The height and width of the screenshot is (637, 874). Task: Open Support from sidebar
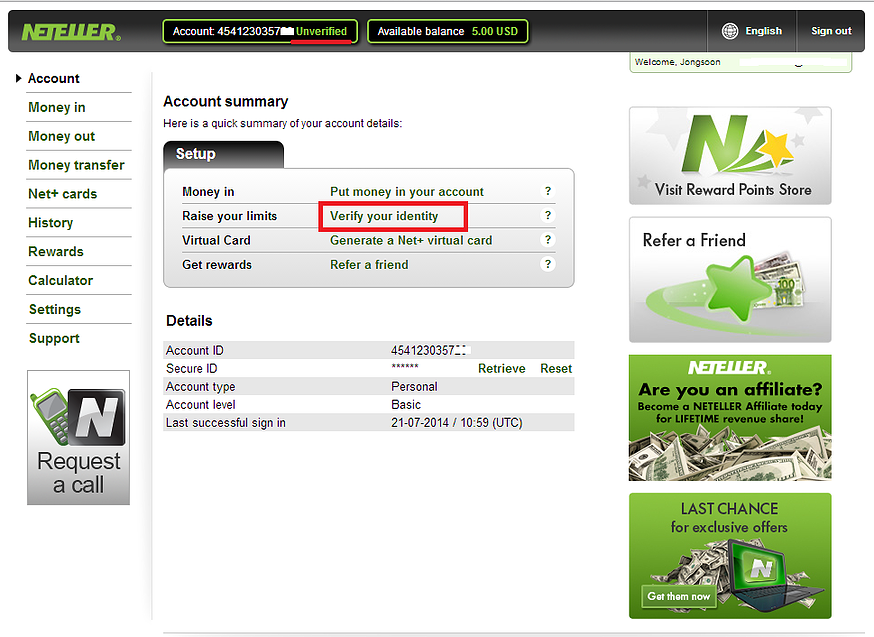pos(54,339)
